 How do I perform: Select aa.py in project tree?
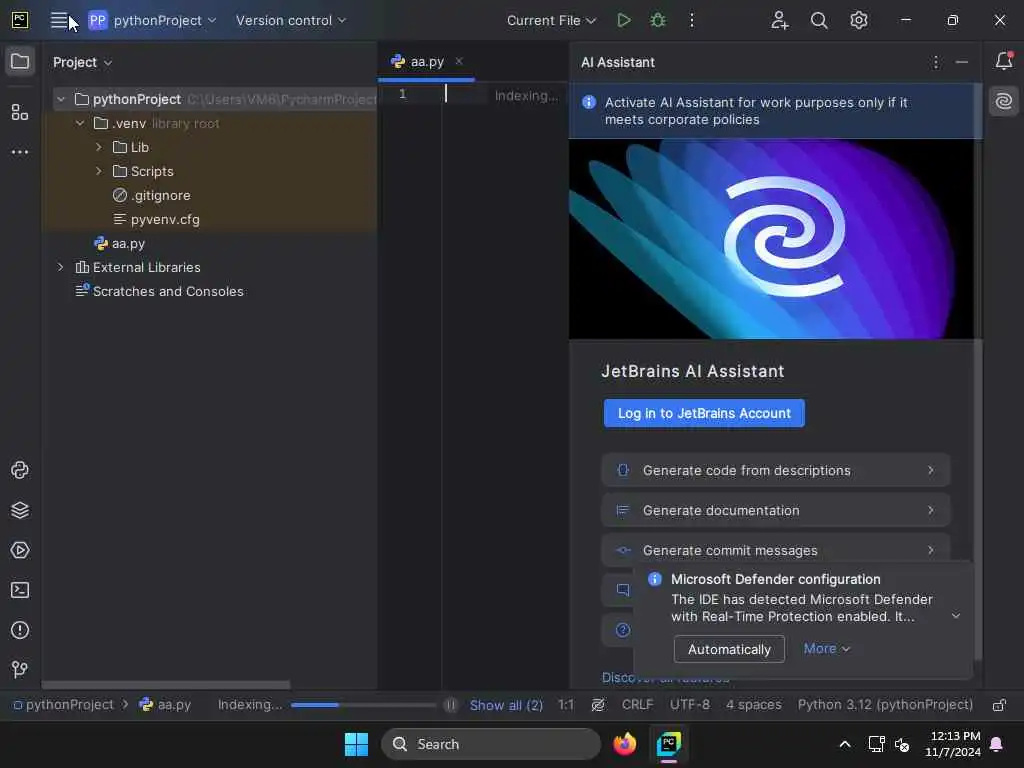(x=128, y=244)
